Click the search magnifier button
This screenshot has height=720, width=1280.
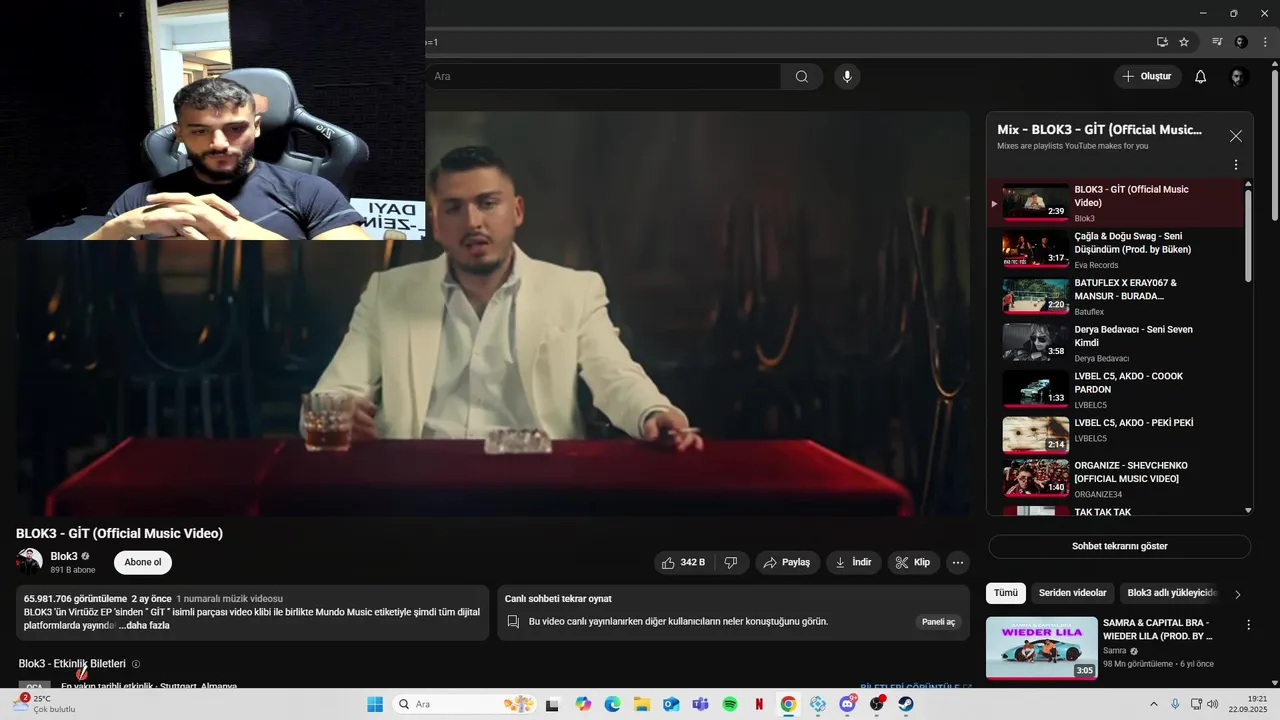(802, 76)
